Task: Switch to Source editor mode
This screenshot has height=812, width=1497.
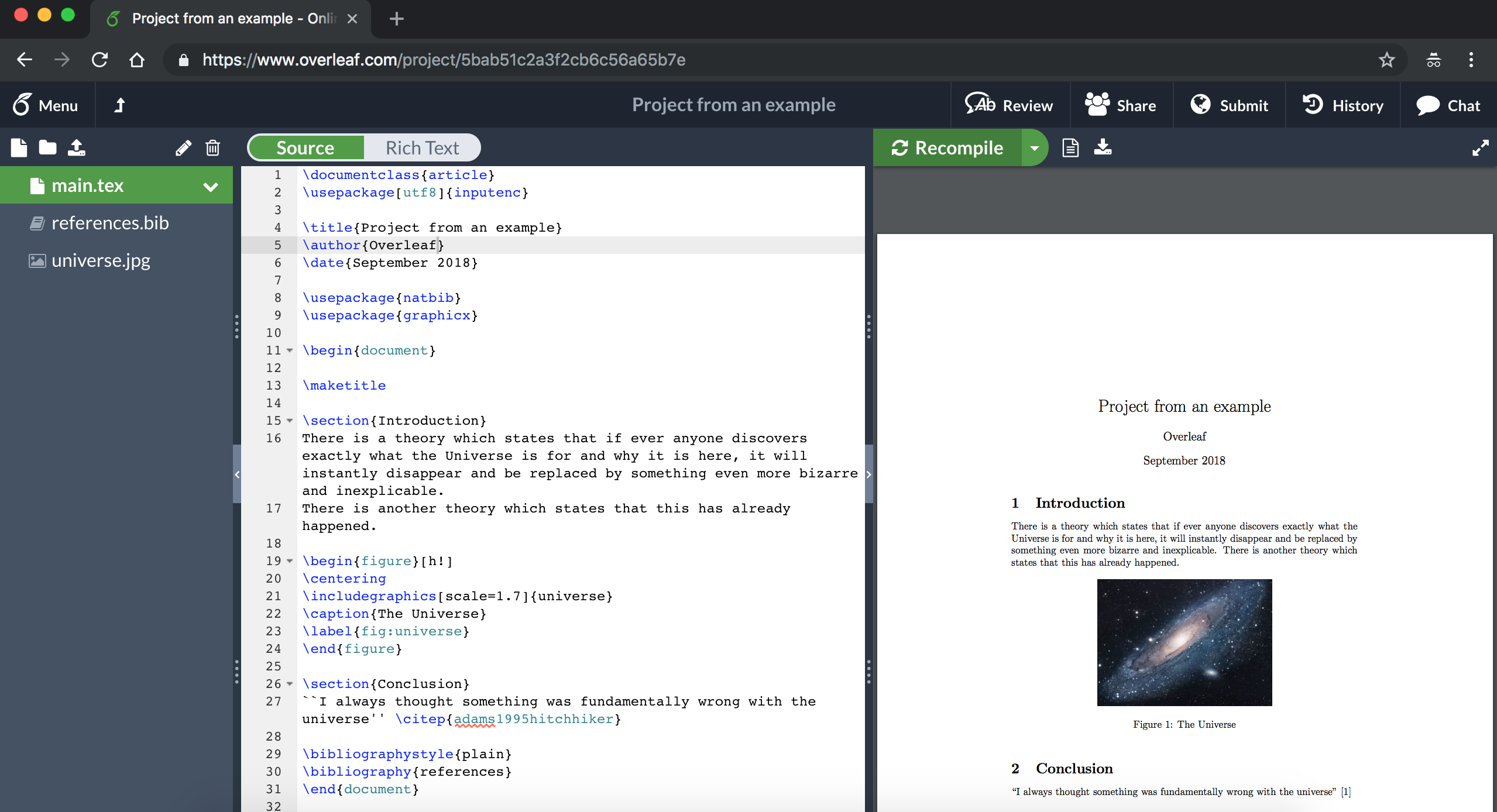Action: point(305,147)
